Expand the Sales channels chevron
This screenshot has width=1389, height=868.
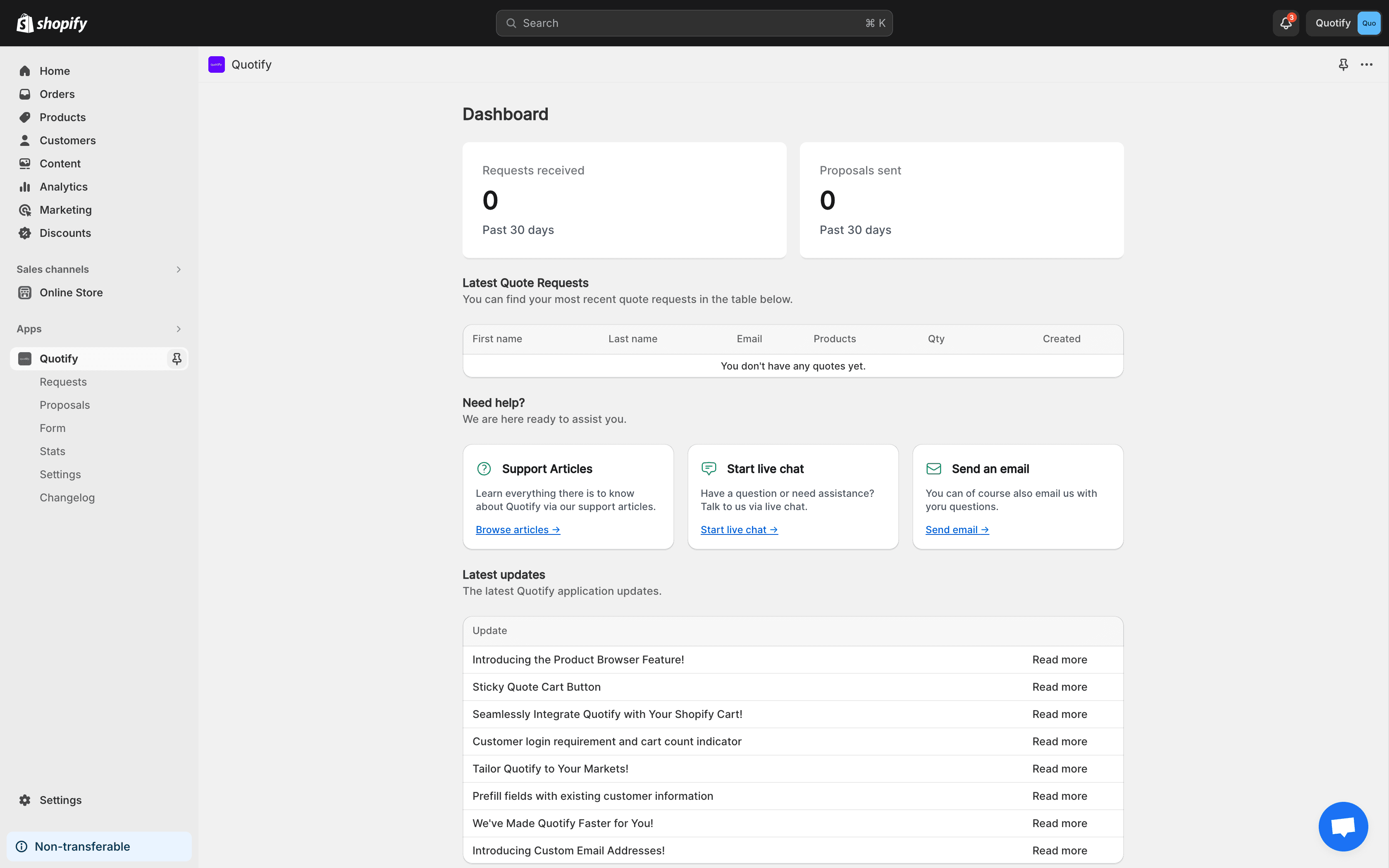tap(179, 269)
